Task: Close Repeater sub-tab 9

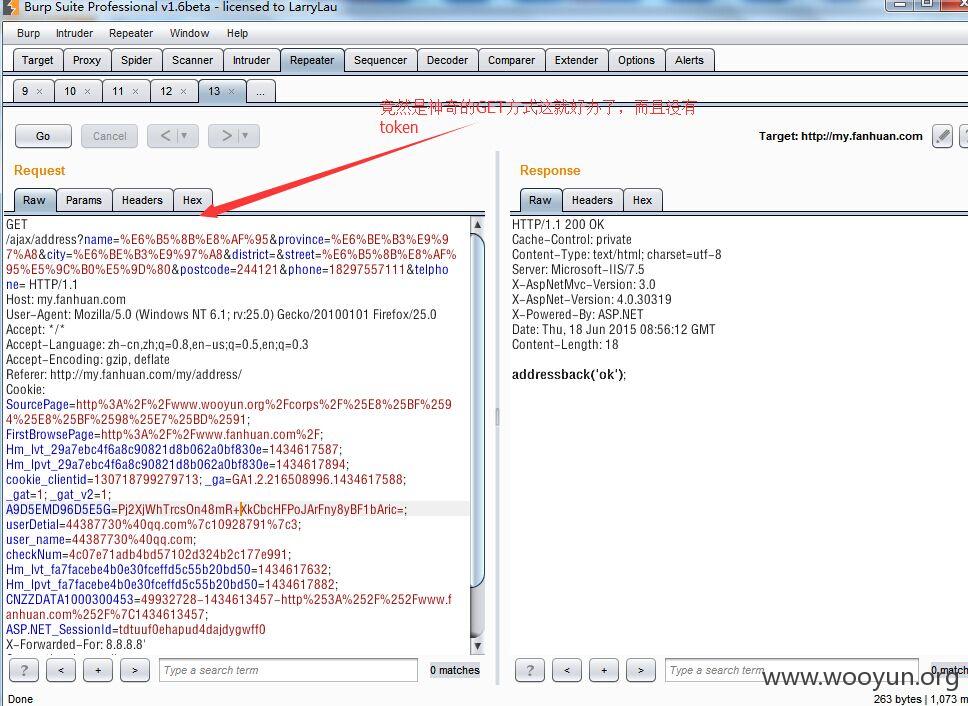Action: (40, 91)
